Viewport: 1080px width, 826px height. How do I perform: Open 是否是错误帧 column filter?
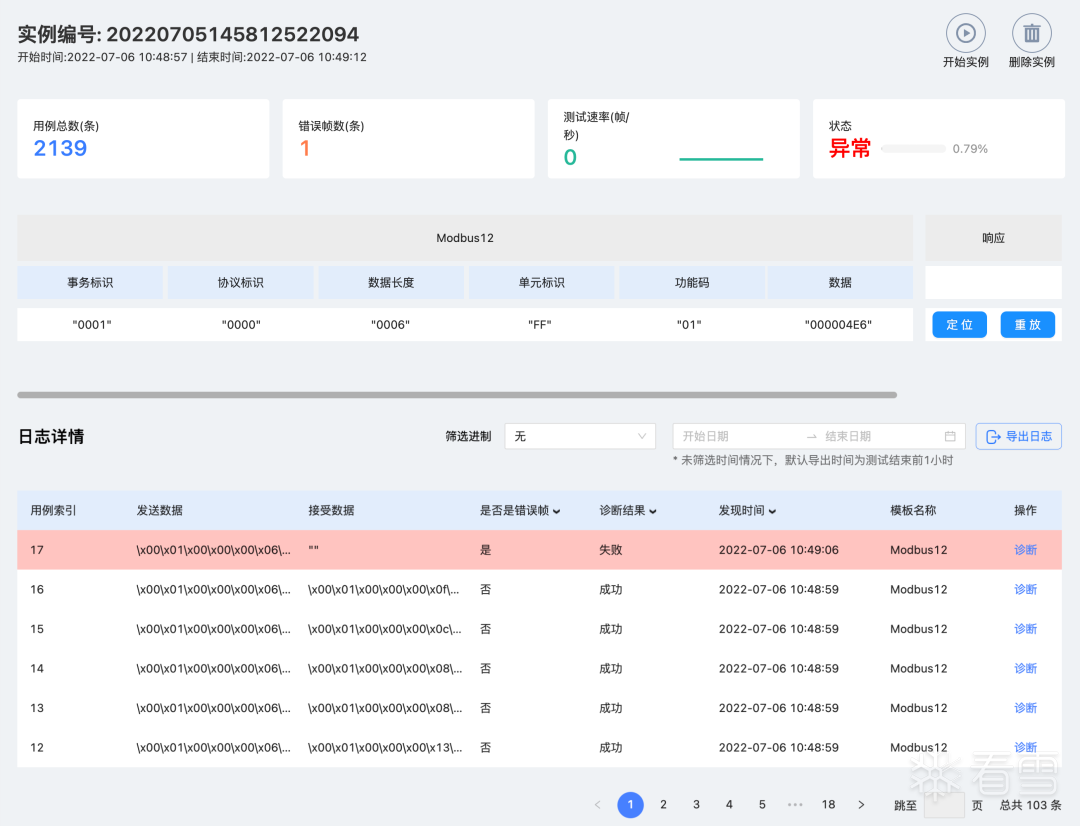(557, 511)
